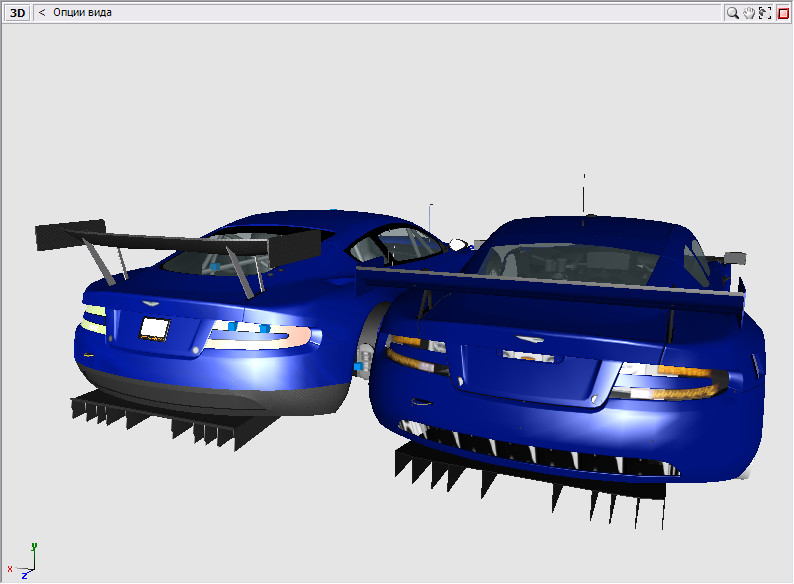Click the zoom extents frame icon
The width and height of the screenshot is (794, 584).
[765, 13]
